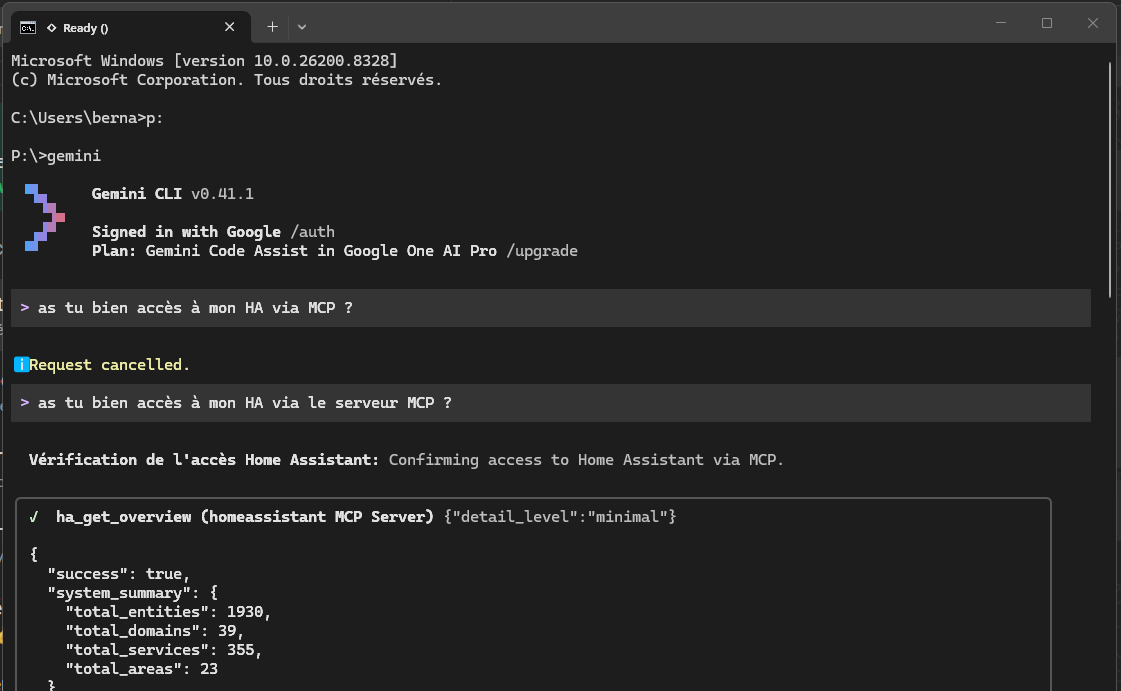Click "Signed in with Google" text
1121x691 pixels.
click(186, 232)
